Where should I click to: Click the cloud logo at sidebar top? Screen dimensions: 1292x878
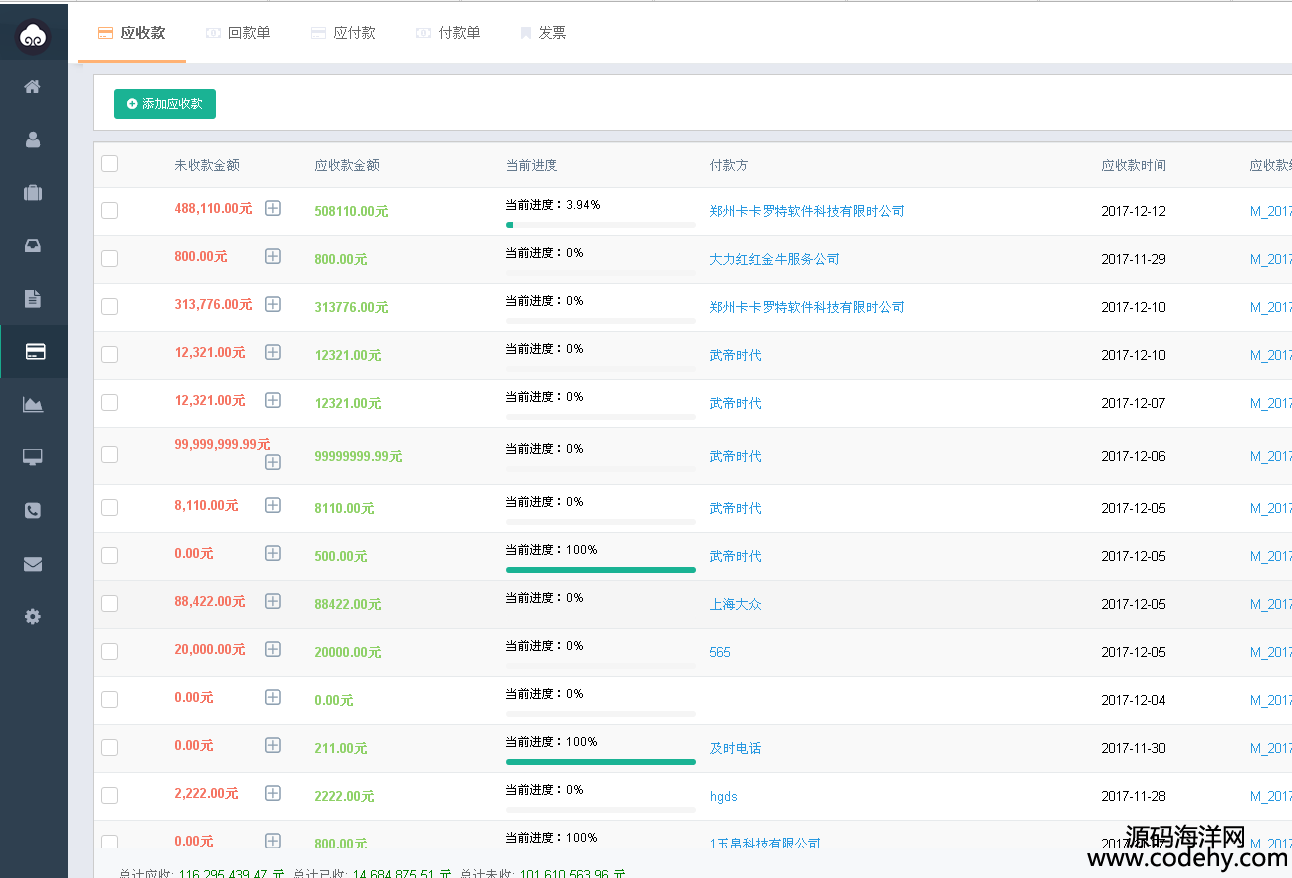coord(33,37)
